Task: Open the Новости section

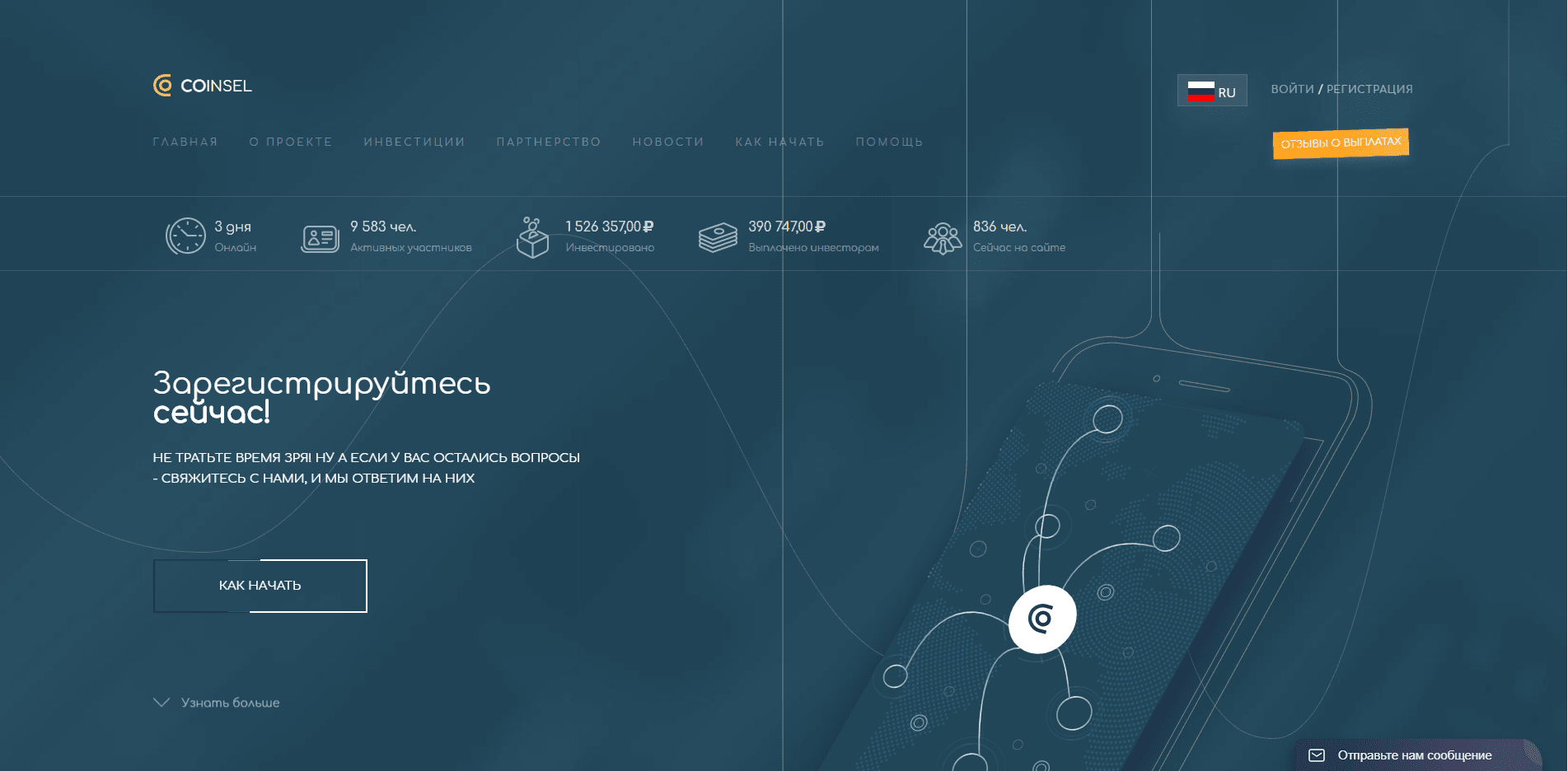Action: point(668,142)
